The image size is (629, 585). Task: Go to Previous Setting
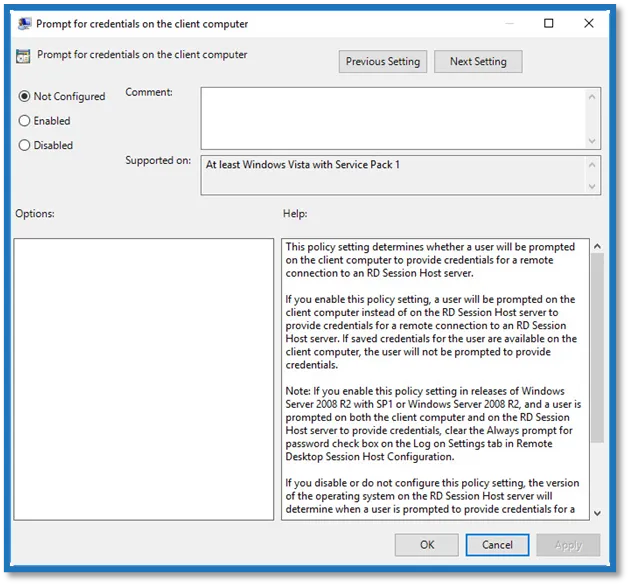pos(383,61)
